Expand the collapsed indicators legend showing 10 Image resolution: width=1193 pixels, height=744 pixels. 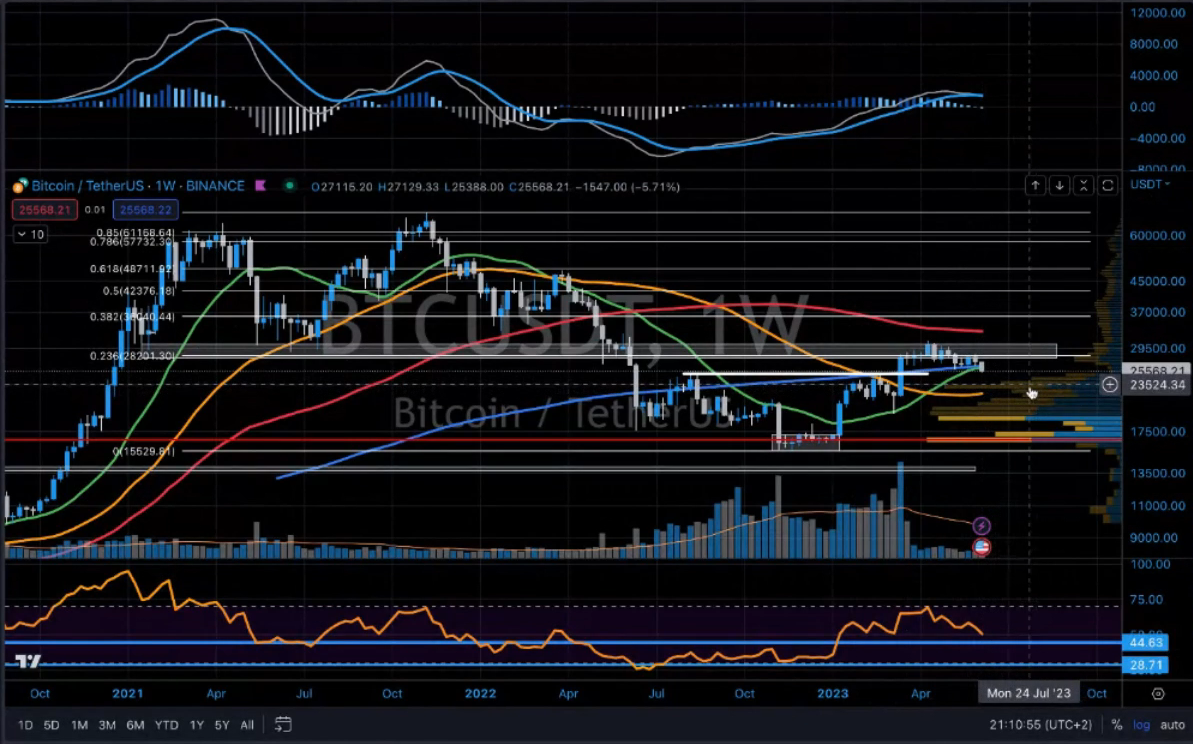[x=30, y=234]
